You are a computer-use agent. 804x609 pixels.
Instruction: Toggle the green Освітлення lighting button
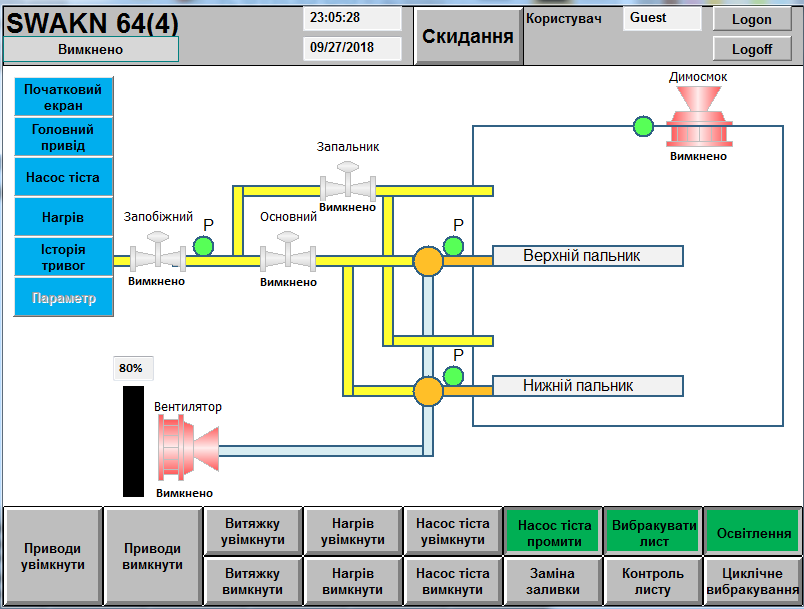click(x=753, y=532)
